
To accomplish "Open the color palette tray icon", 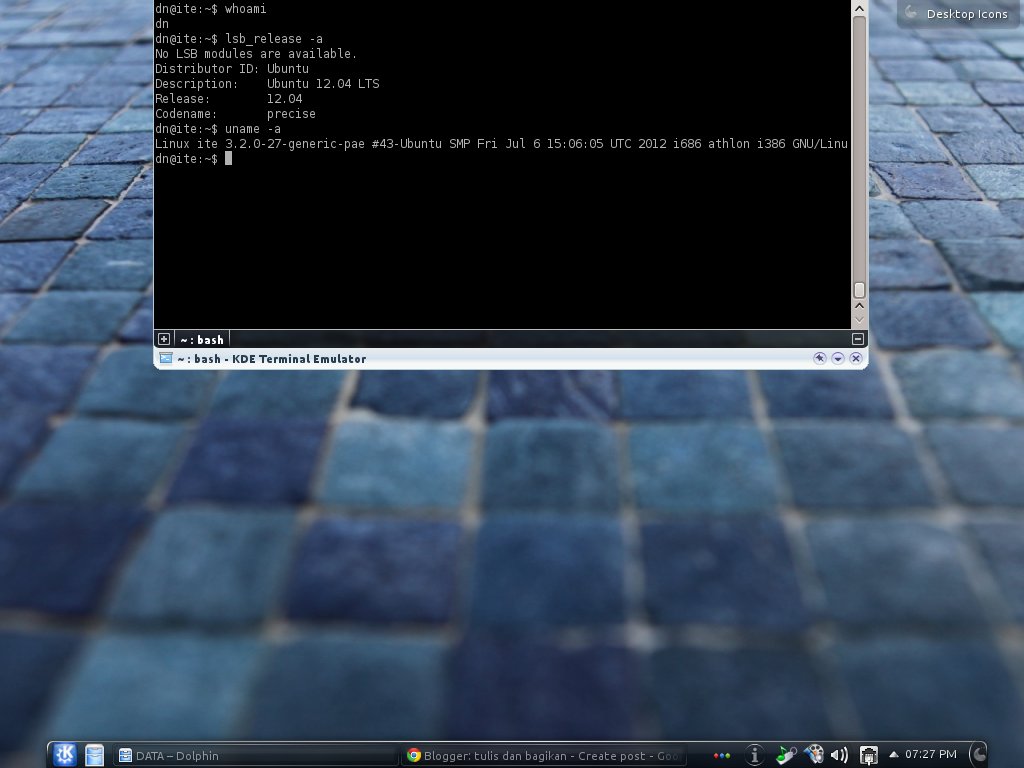I will click(814, 754).
